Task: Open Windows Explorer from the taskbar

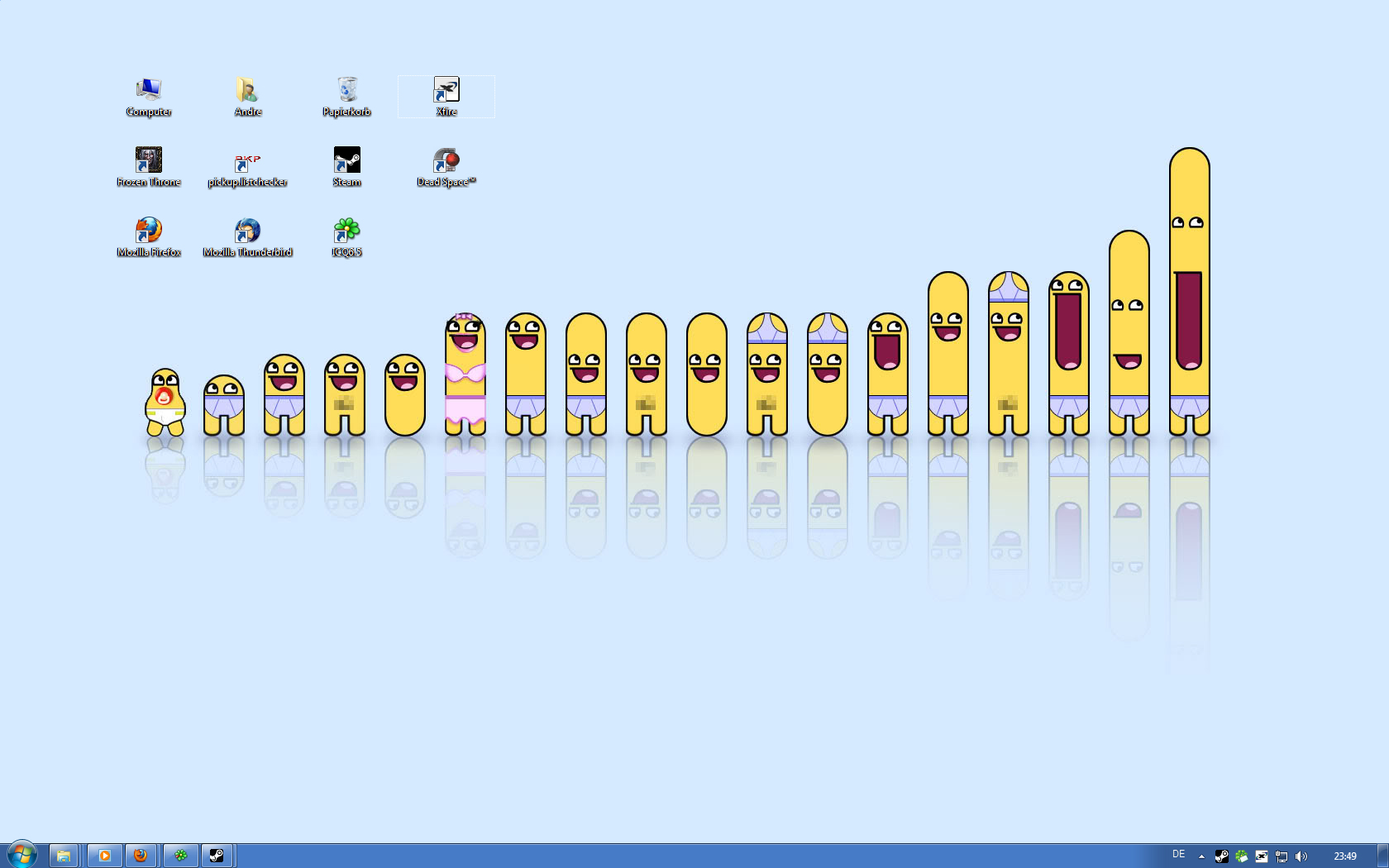Action: point(64,856)
